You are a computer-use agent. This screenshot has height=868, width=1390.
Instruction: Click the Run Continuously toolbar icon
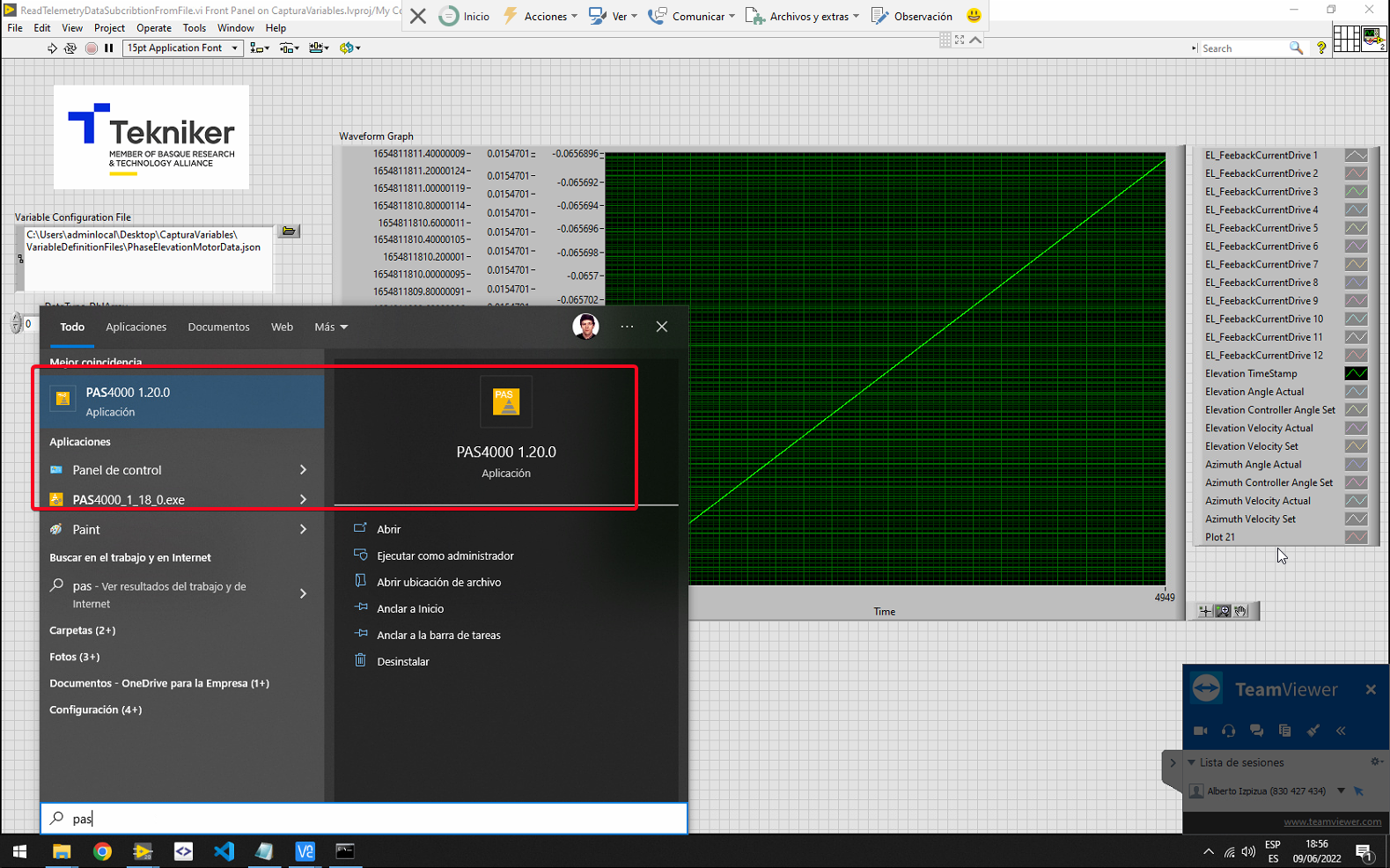70,48
